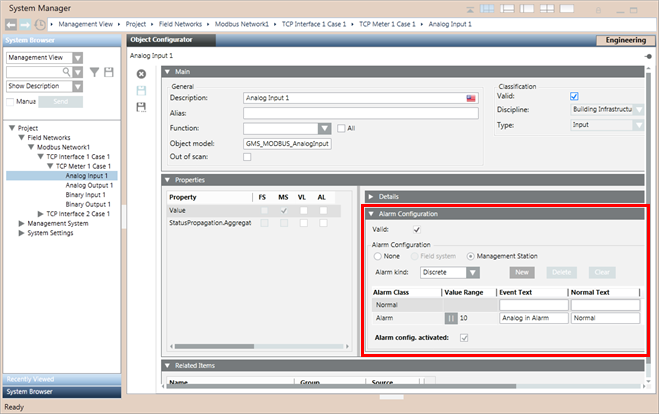Open the Alarm kind dropdown
659x414 pixels.
click(x=473, y=272)
